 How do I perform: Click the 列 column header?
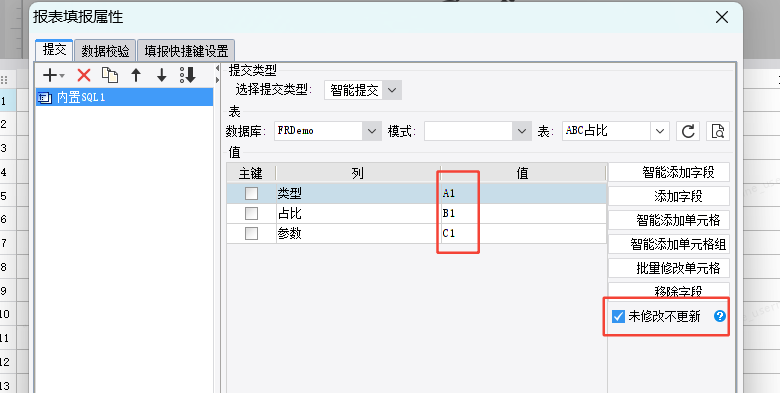point(358,173)
